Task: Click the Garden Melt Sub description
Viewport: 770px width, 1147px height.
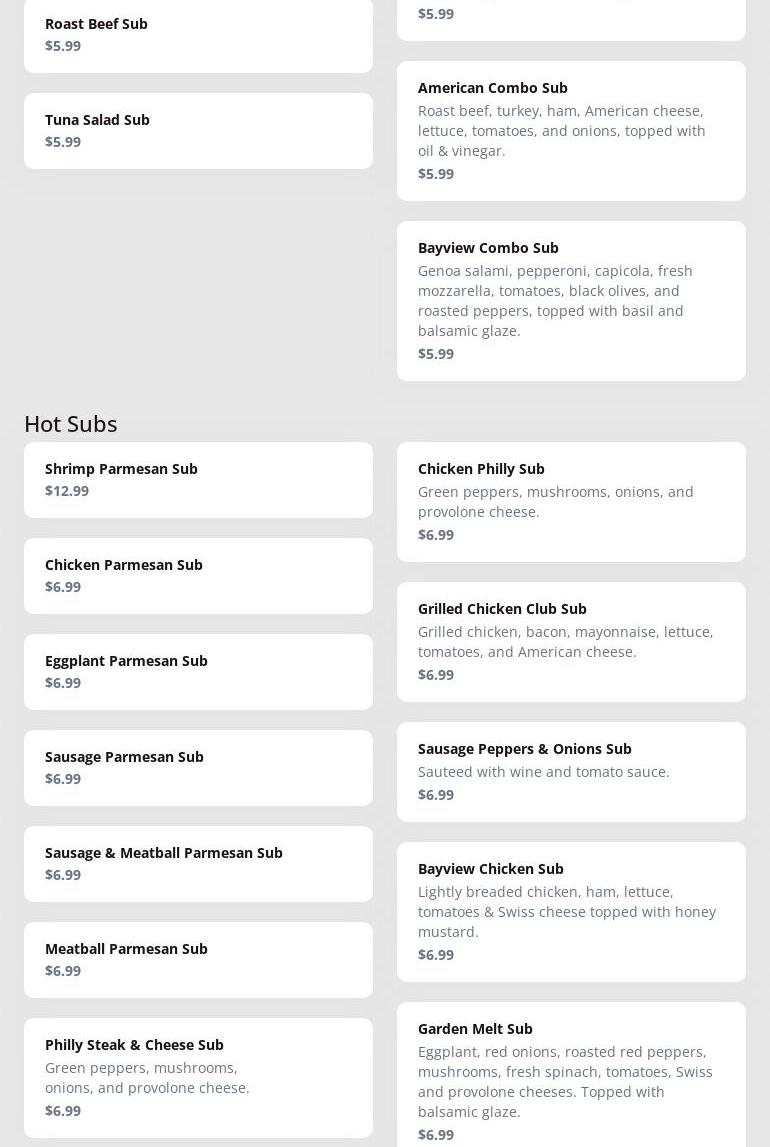Action: (565, 1081)
